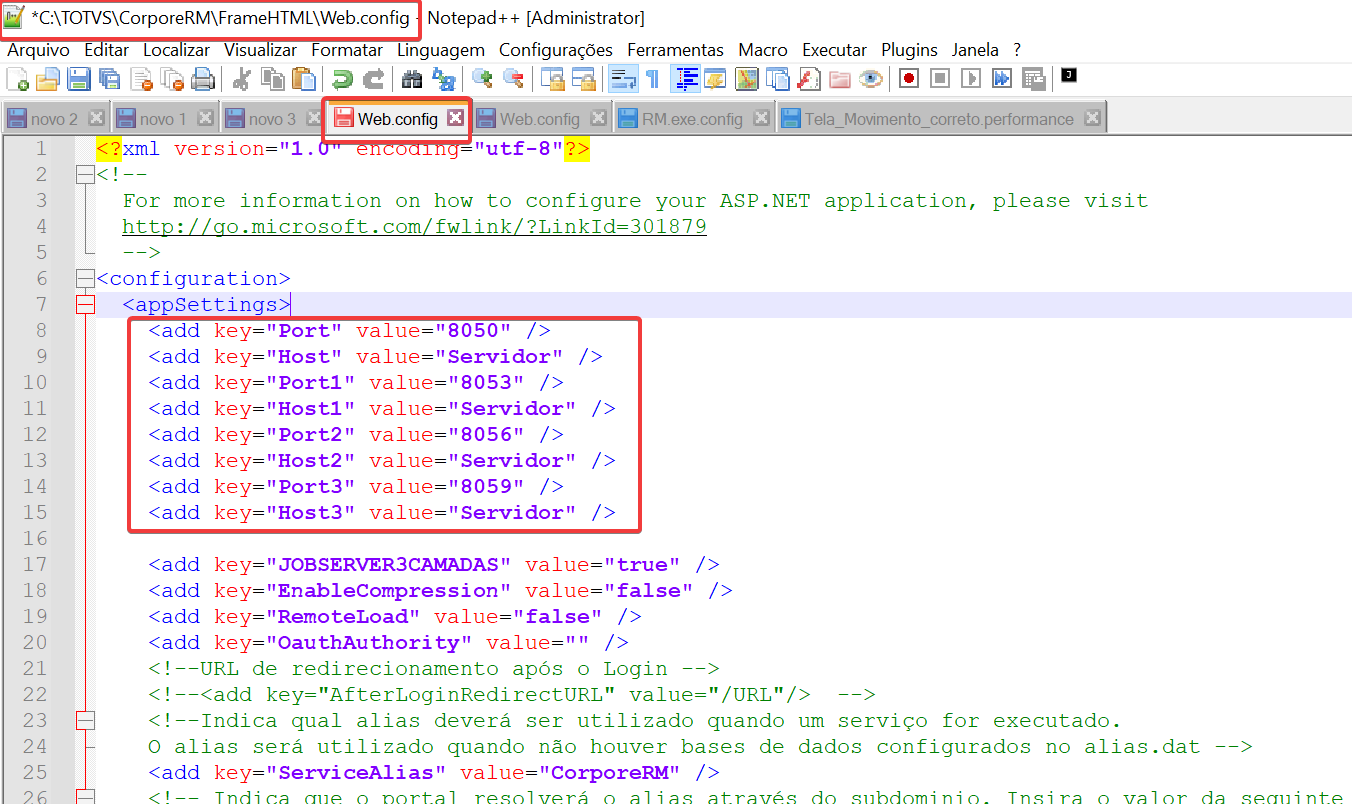Collapse the appSettings fold marker
This screenshot has height=804, width=1352.
pyautogui.click(x=85, y=305)
